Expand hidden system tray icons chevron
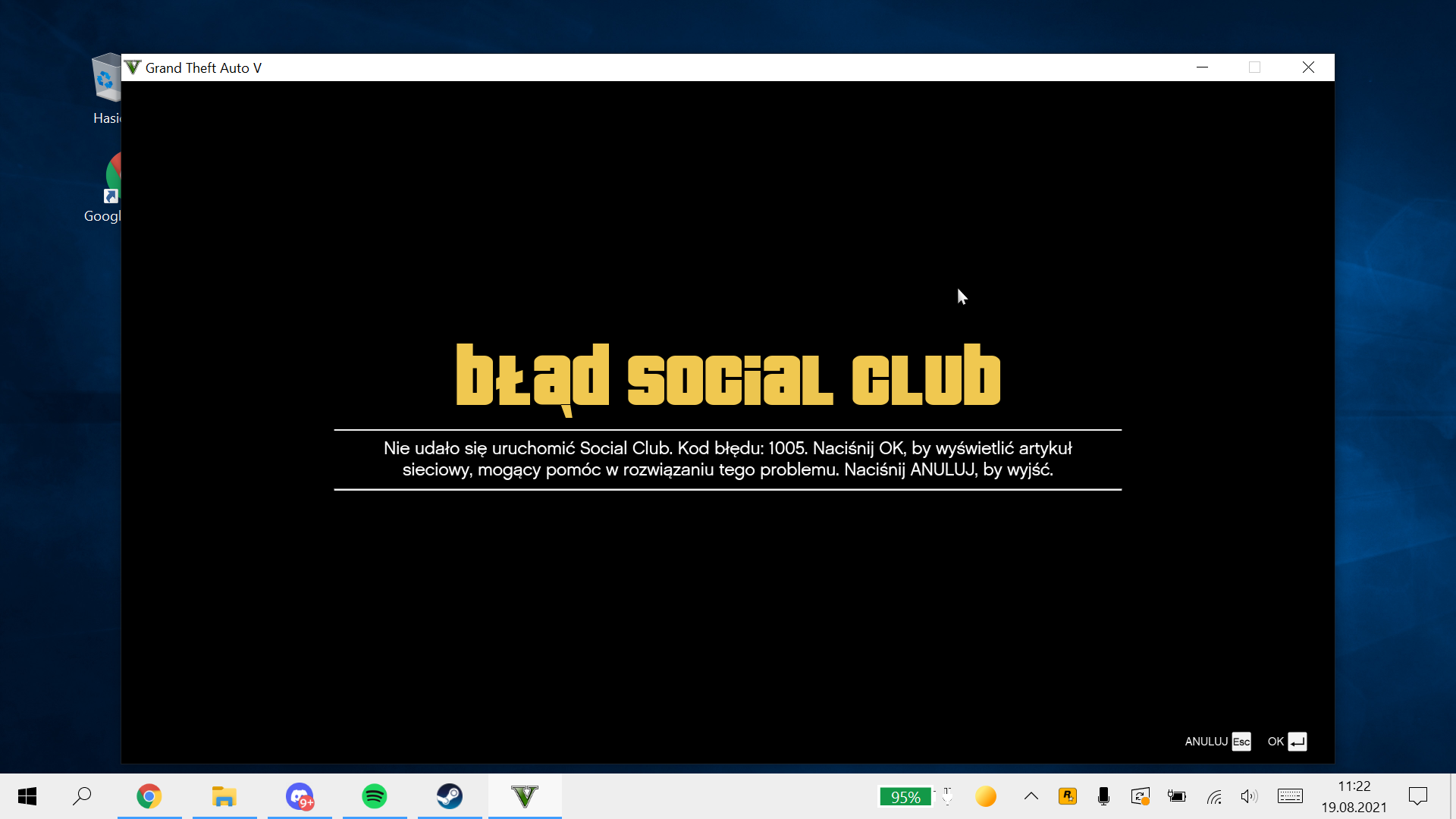The width and height of the screenshot is (1456, 819). [1031, 796]
